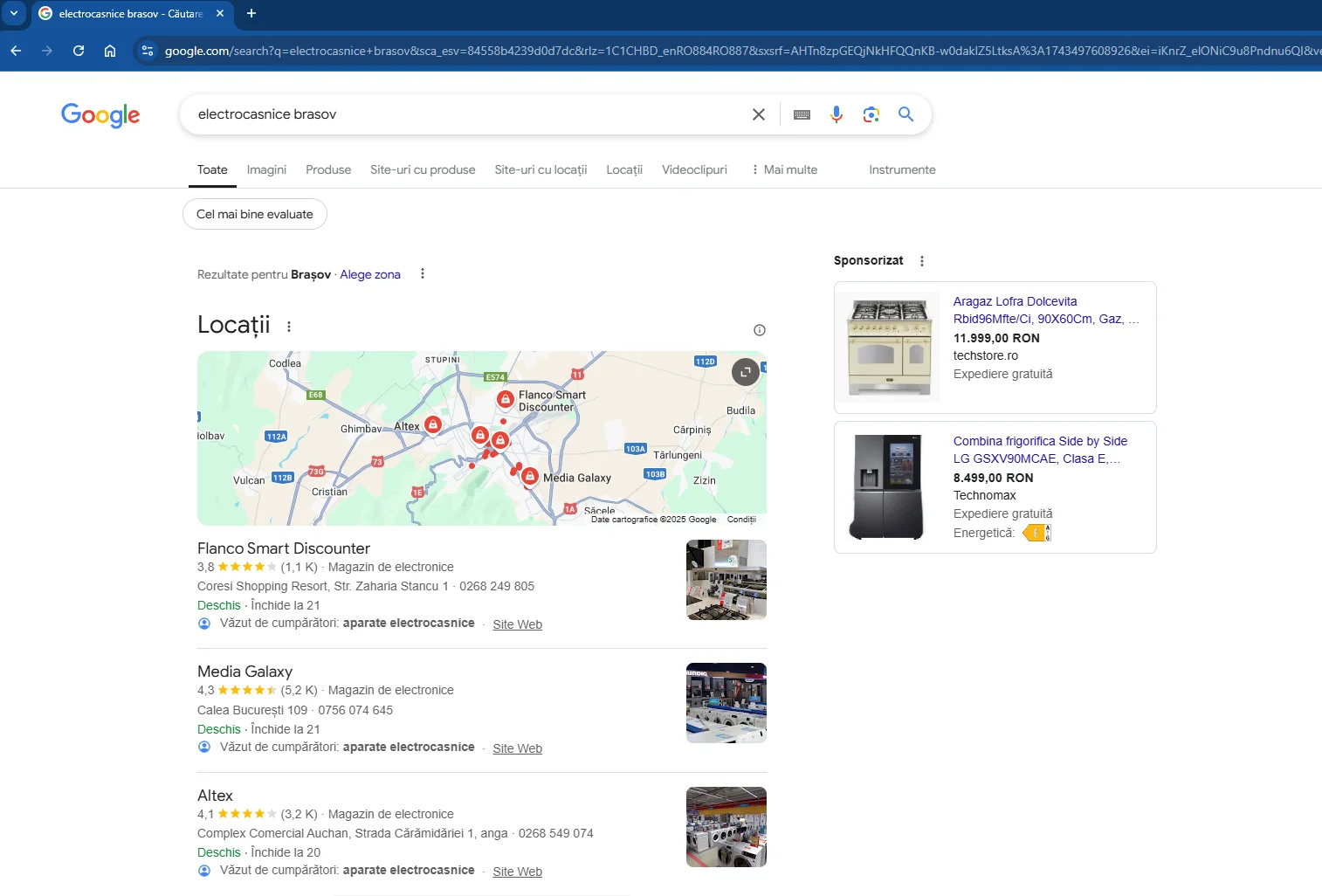Click the Altex pin on map
Image resolution: width=1322 pixels, height=896 pixels.
click(x=432, y=425)
